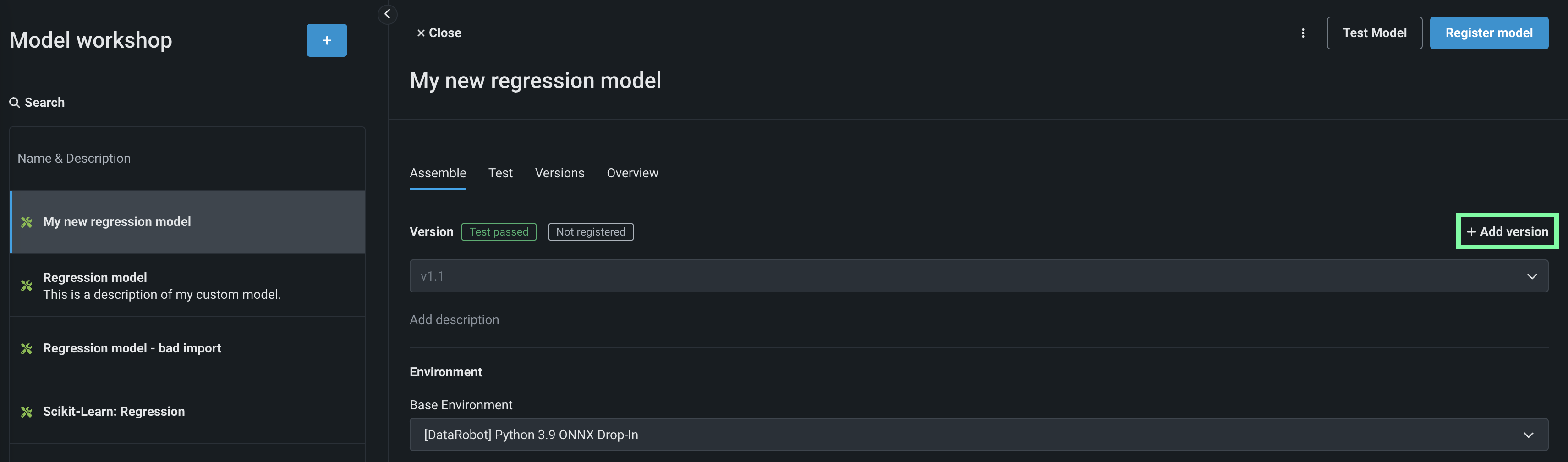Click the search magnifier icon

point(15,103)
